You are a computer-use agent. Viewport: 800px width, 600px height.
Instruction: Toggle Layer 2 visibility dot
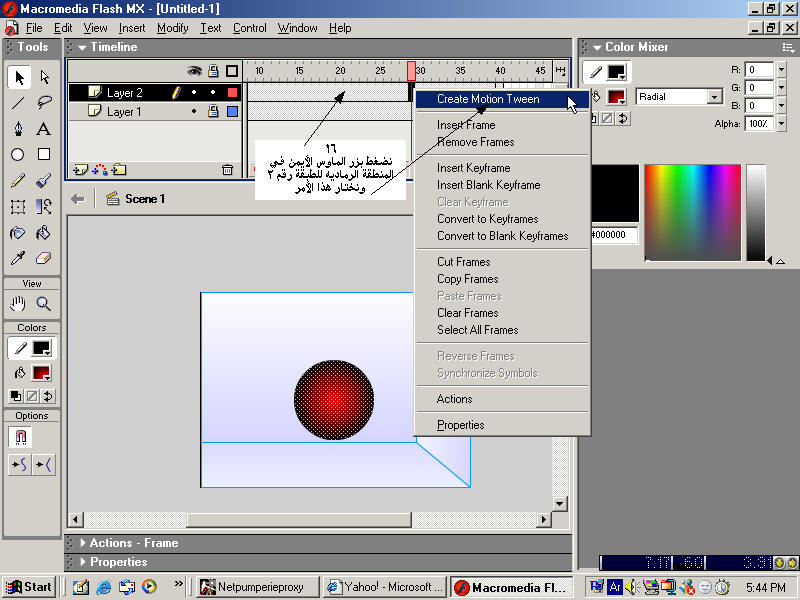[x=194, y=92]
